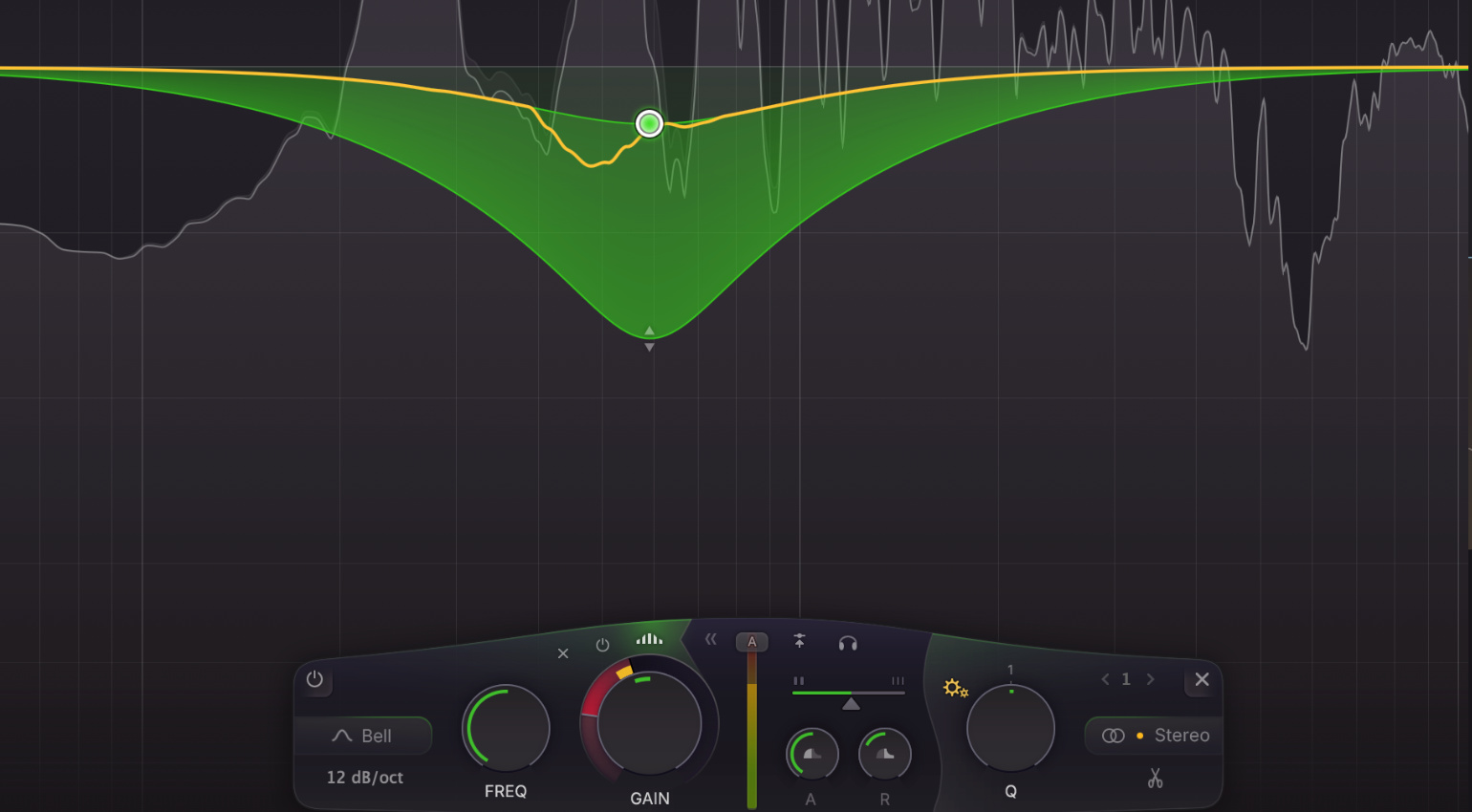Screen dimensions: 1472x812
Task: Click the scissors icon below the Stereo selector
Action: click(1154, 780)
